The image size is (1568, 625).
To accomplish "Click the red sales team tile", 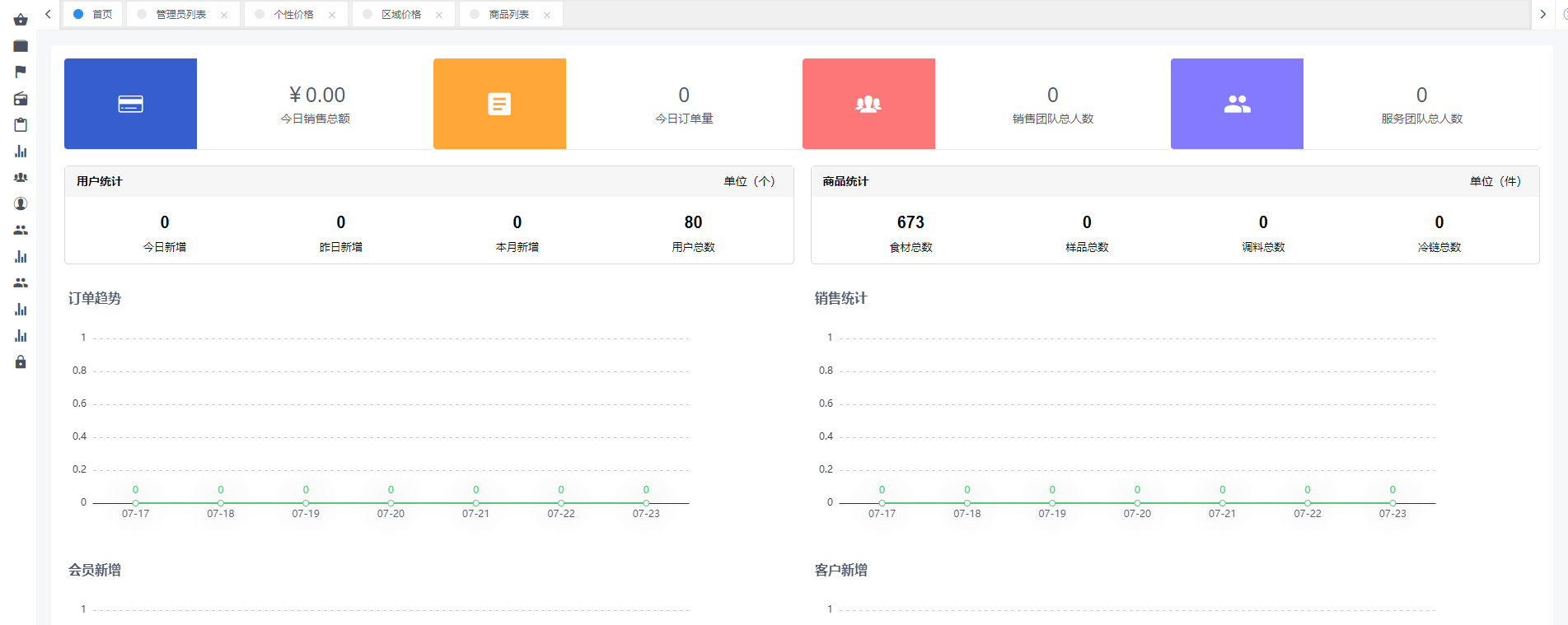I will [x=868, y=104].
